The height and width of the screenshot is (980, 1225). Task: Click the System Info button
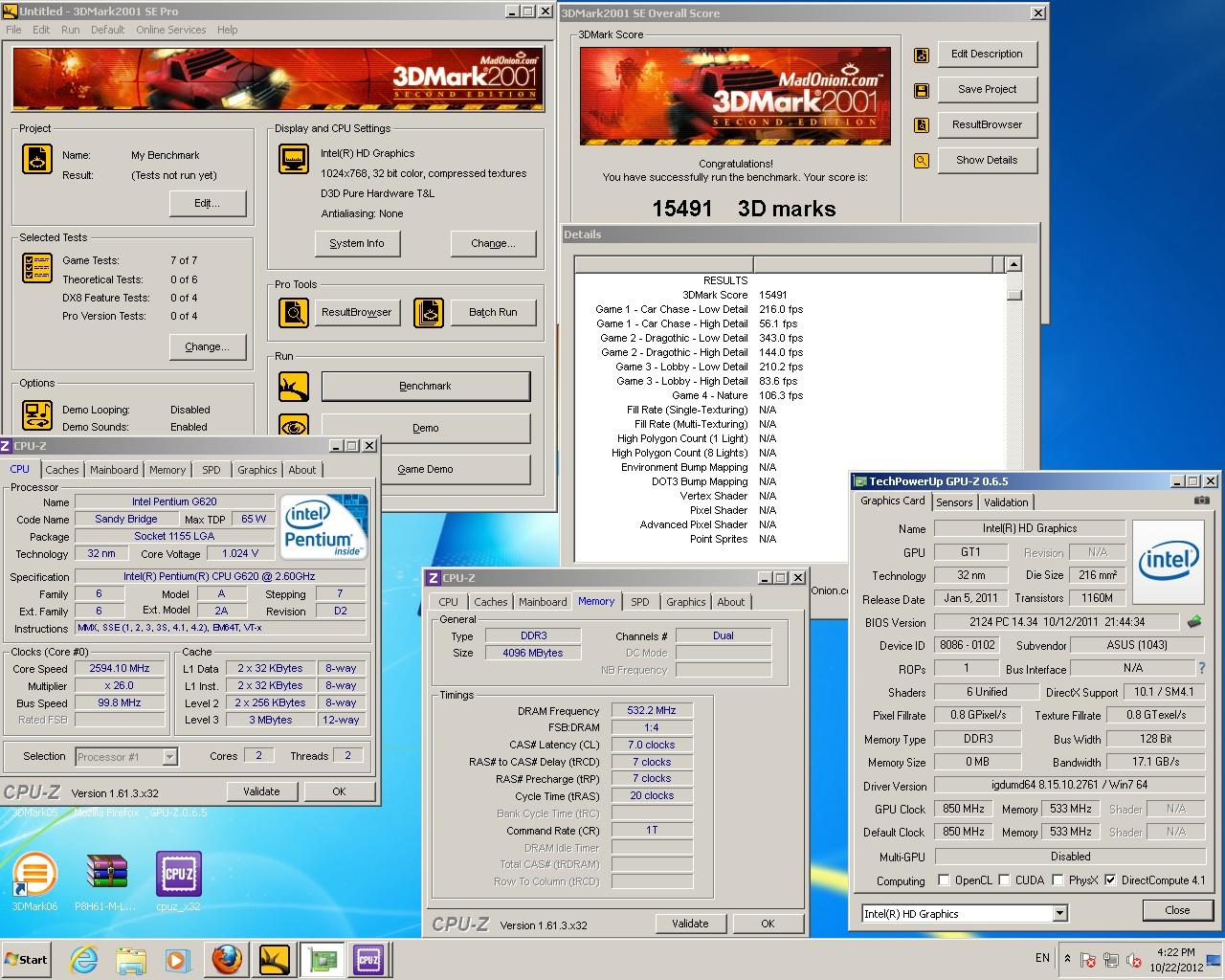pyautogui.click(x=357, y=243)
